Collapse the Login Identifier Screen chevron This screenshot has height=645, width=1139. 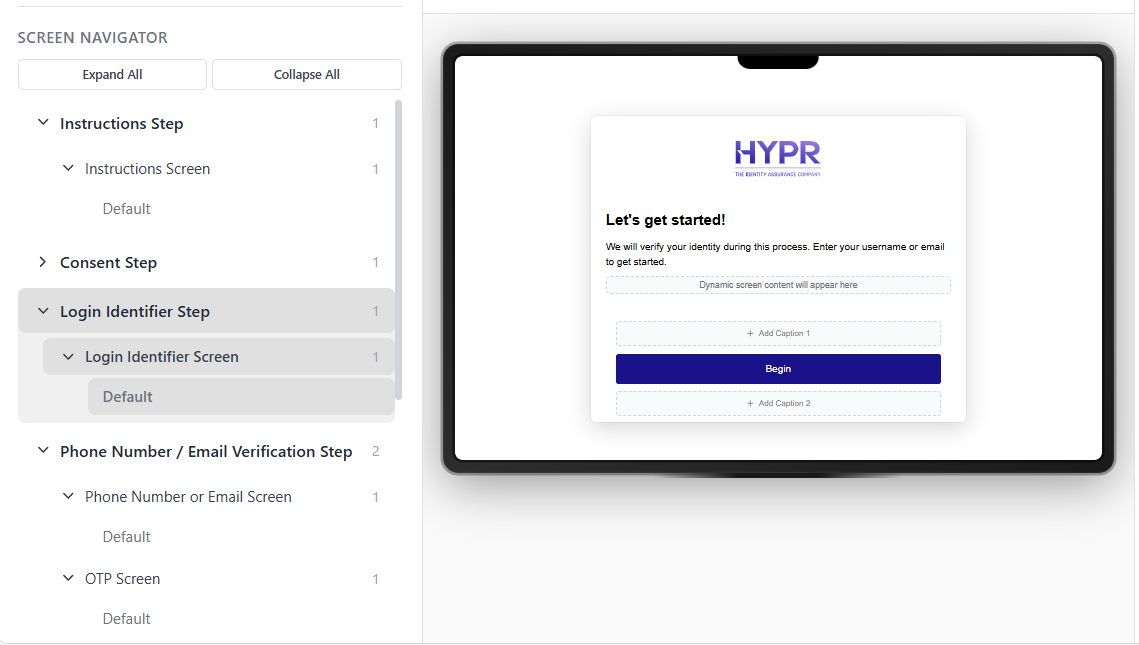pos(68,357)
